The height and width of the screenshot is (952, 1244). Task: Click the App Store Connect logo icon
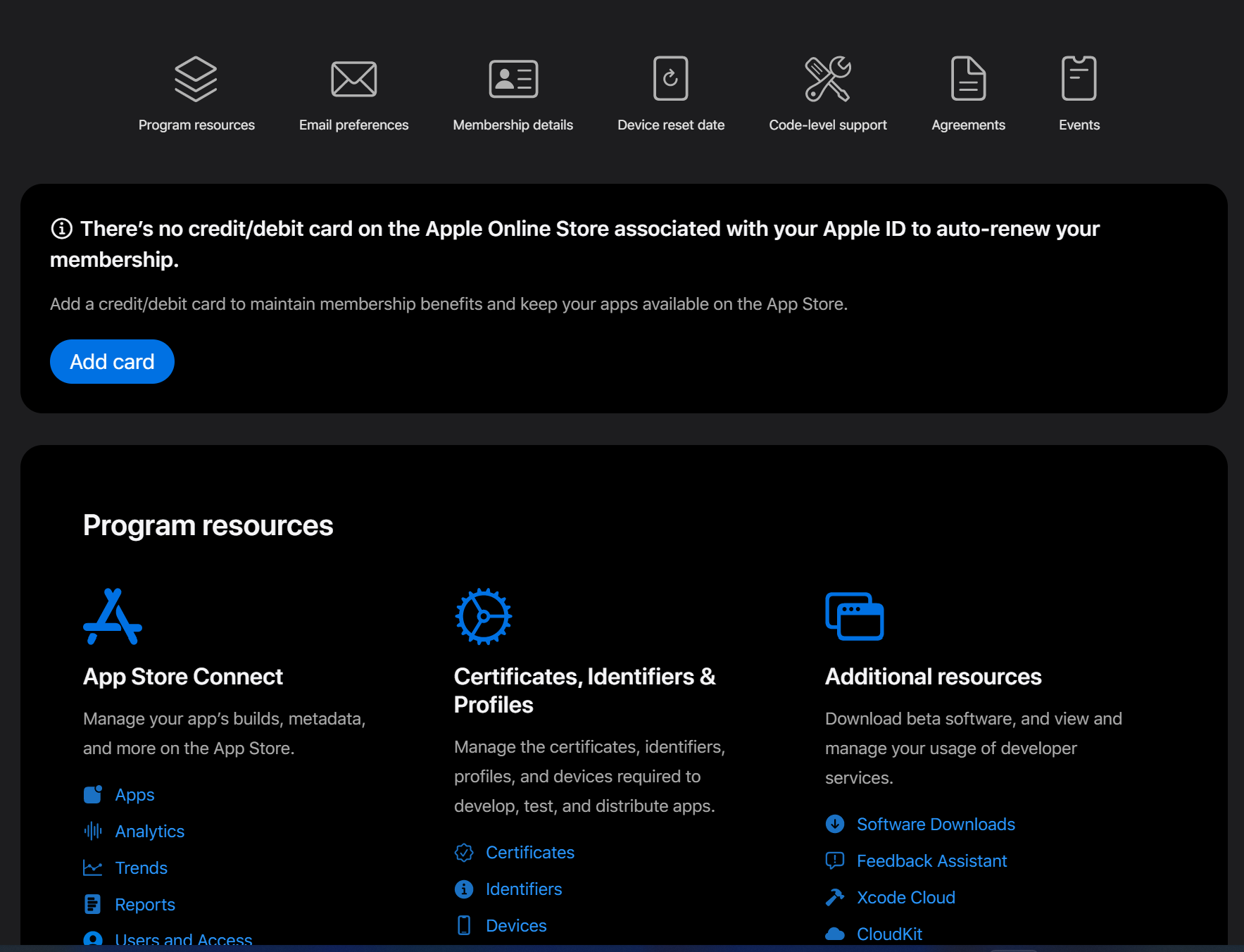click(x=113, y=616)
